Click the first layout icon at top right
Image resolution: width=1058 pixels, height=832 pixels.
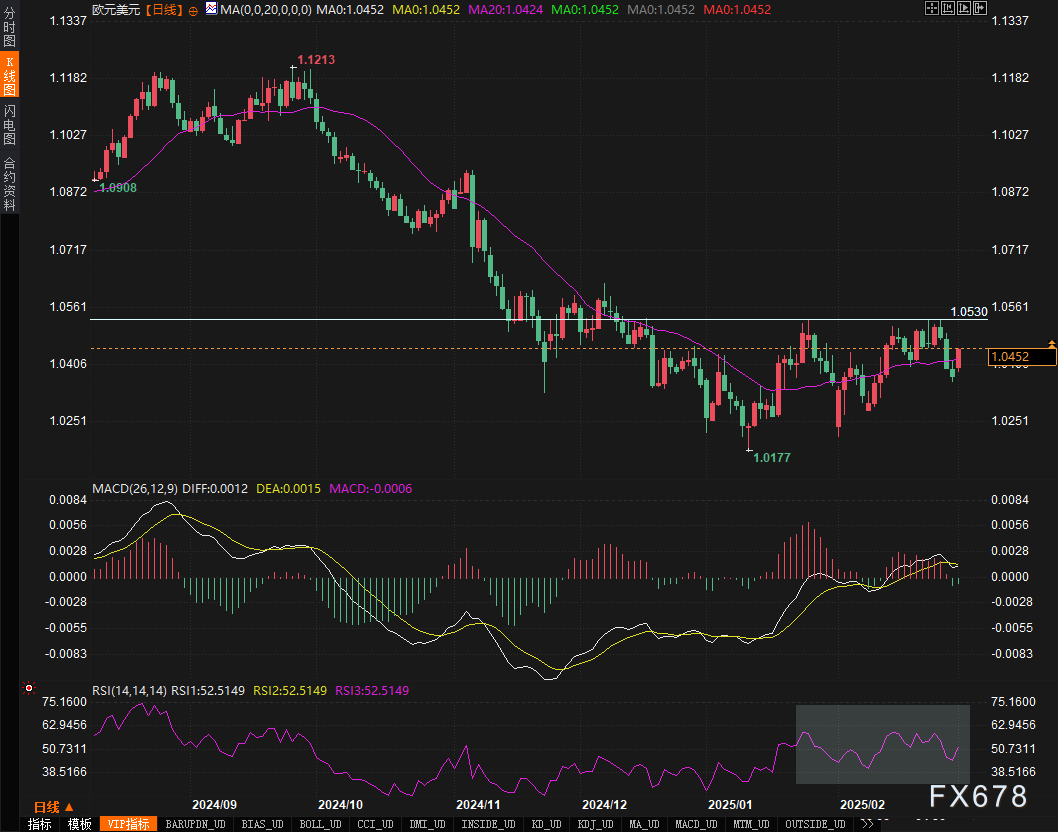931,8
